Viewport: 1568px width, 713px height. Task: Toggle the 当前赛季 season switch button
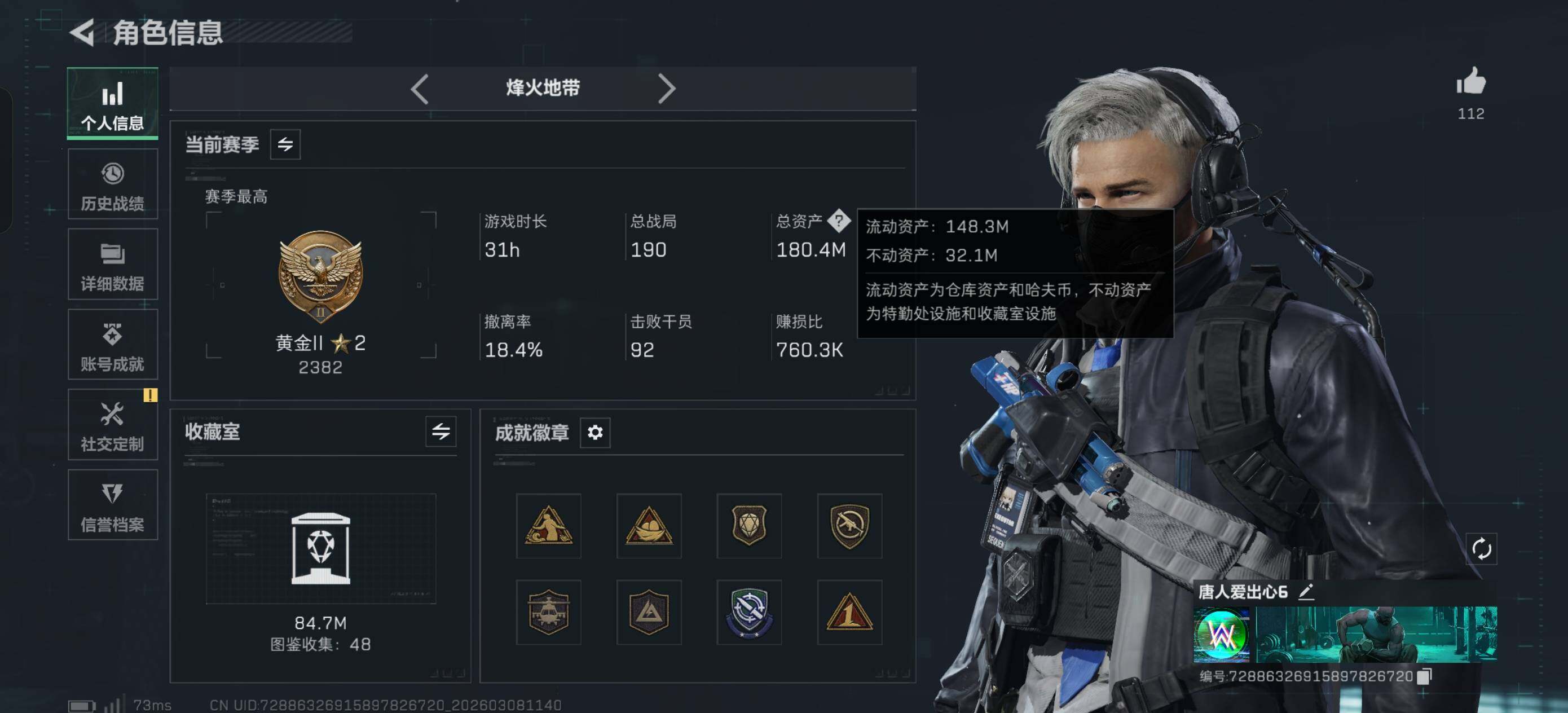(285, 144)
